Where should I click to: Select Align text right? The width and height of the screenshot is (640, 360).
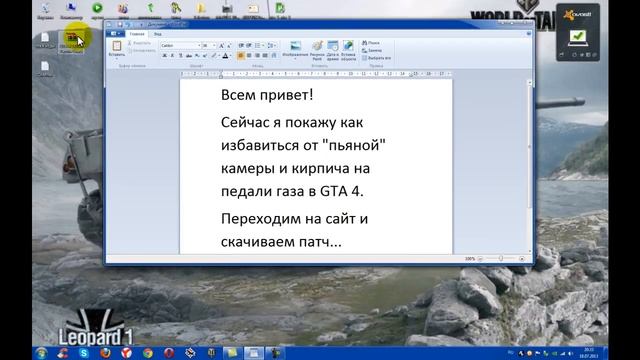coord(257,56)
